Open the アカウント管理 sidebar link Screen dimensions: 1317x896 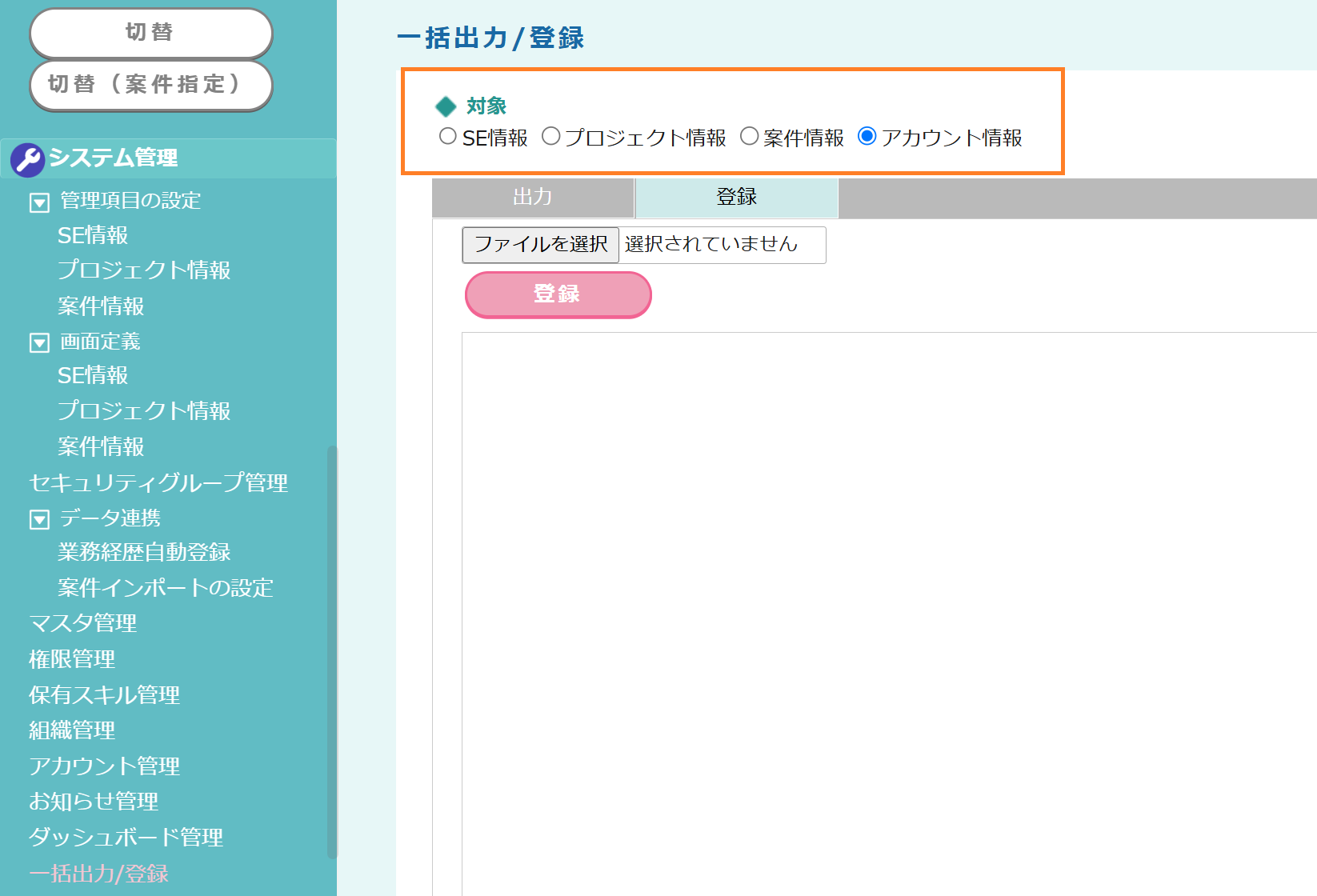[x=105, y=766]
